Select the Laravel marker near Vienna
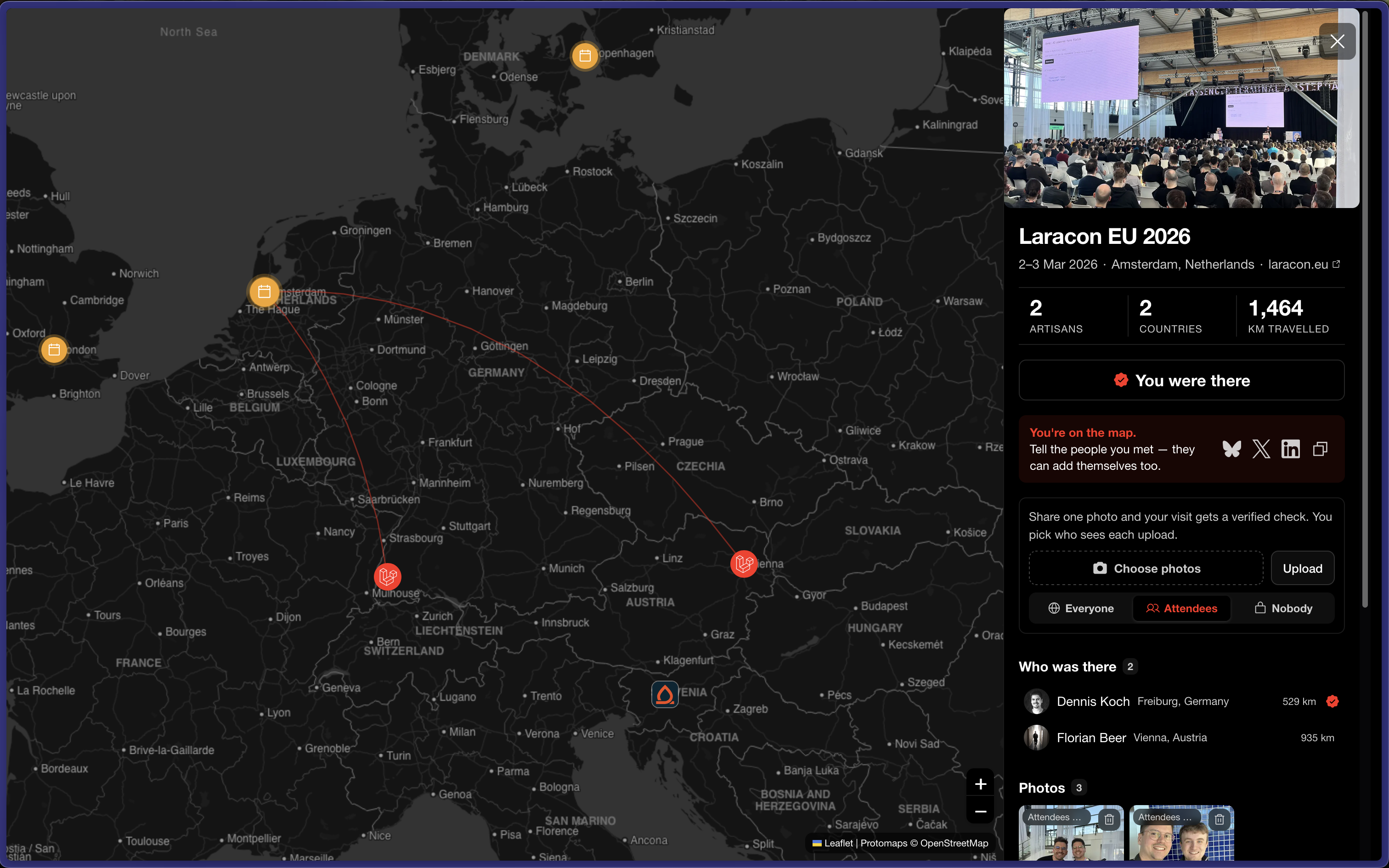The width and height of the screenshot is (1389, 868). [744, 563]
